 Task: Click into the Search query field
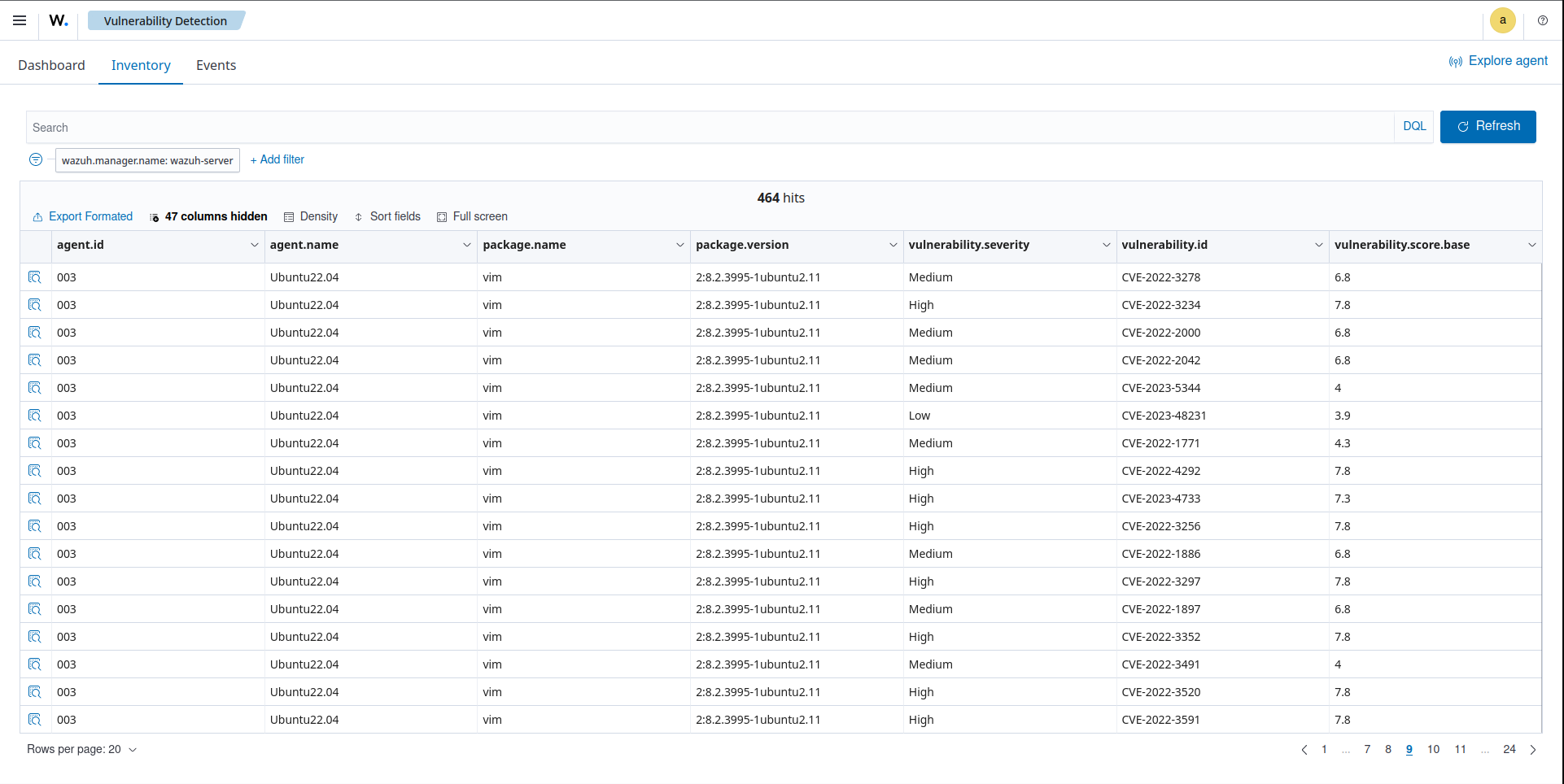708,128
